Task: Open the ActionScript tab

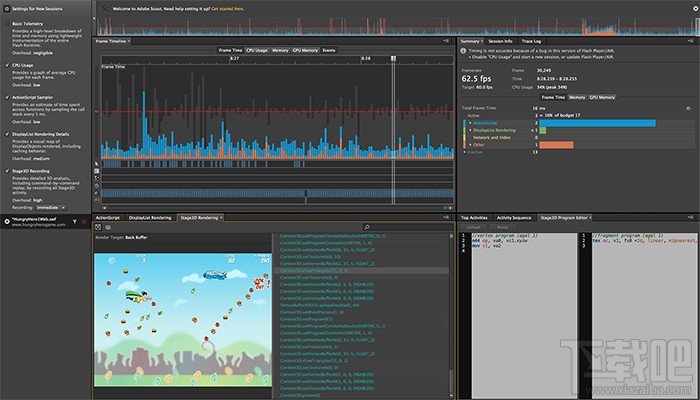Action: (x=108, y=217)
